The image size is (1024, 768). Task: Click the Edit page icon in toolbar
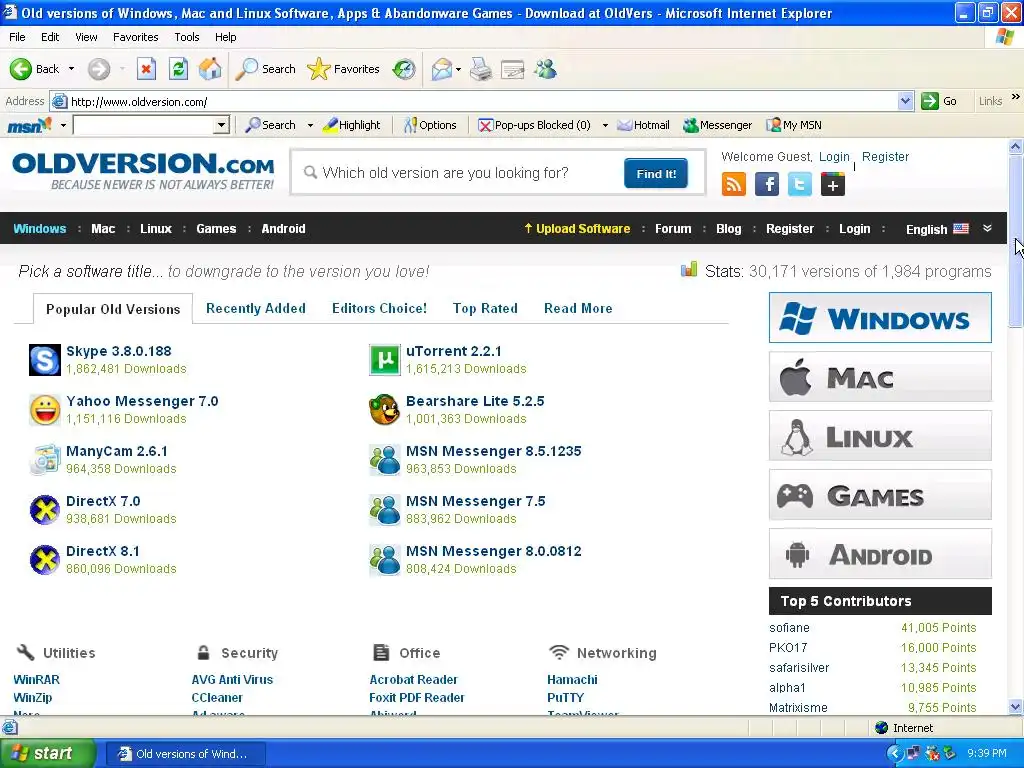(513, 69)
